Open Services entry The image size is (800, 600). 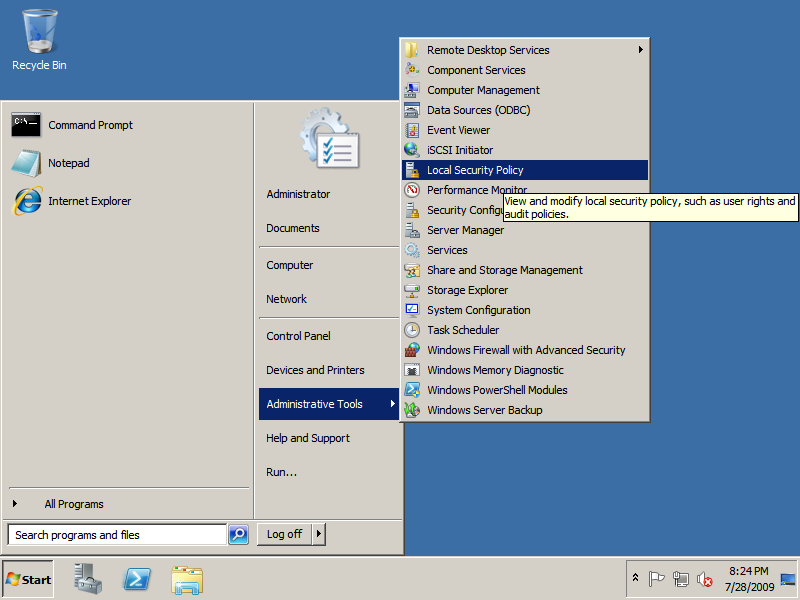click(x=525, y=250)
